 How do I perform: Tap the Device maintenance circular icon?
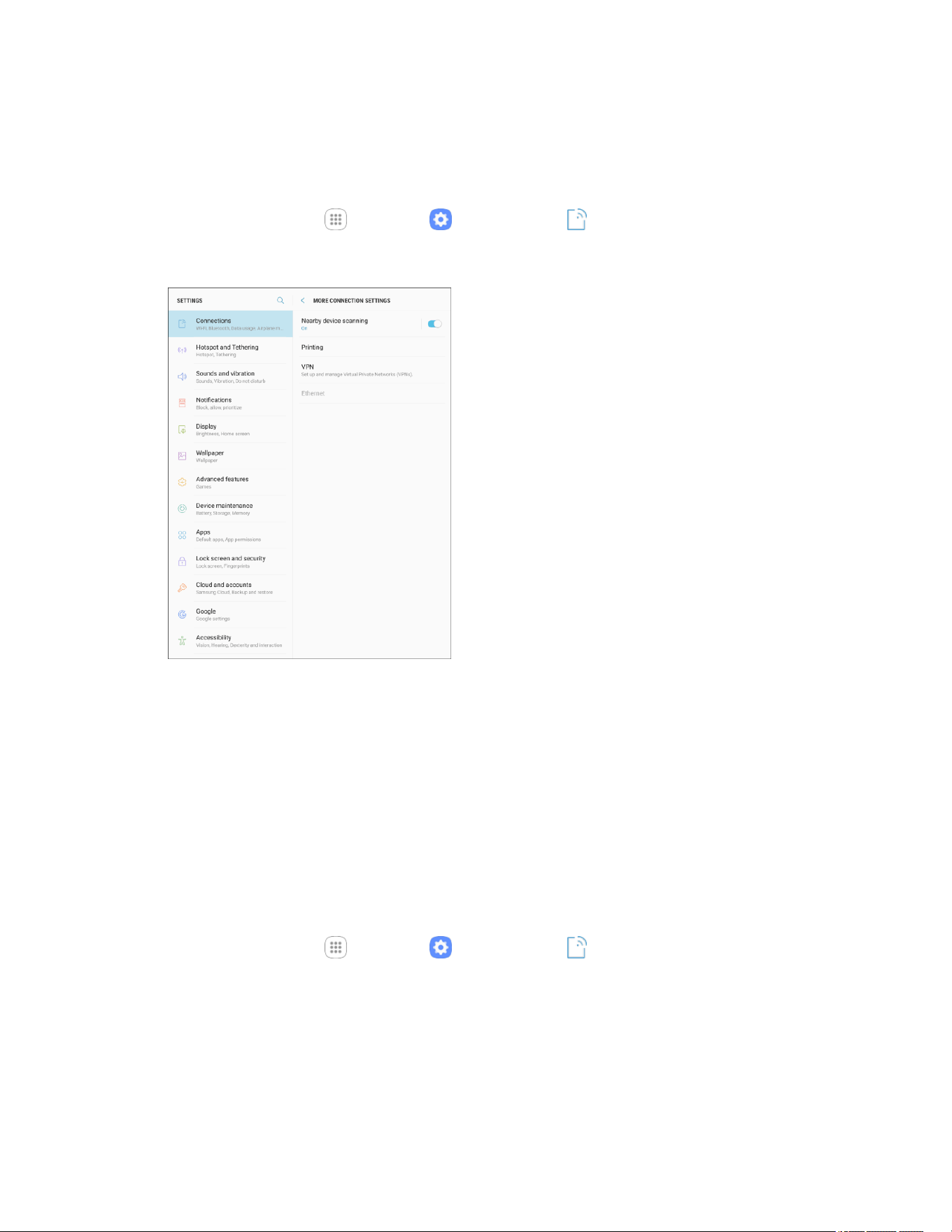[182, 509]
